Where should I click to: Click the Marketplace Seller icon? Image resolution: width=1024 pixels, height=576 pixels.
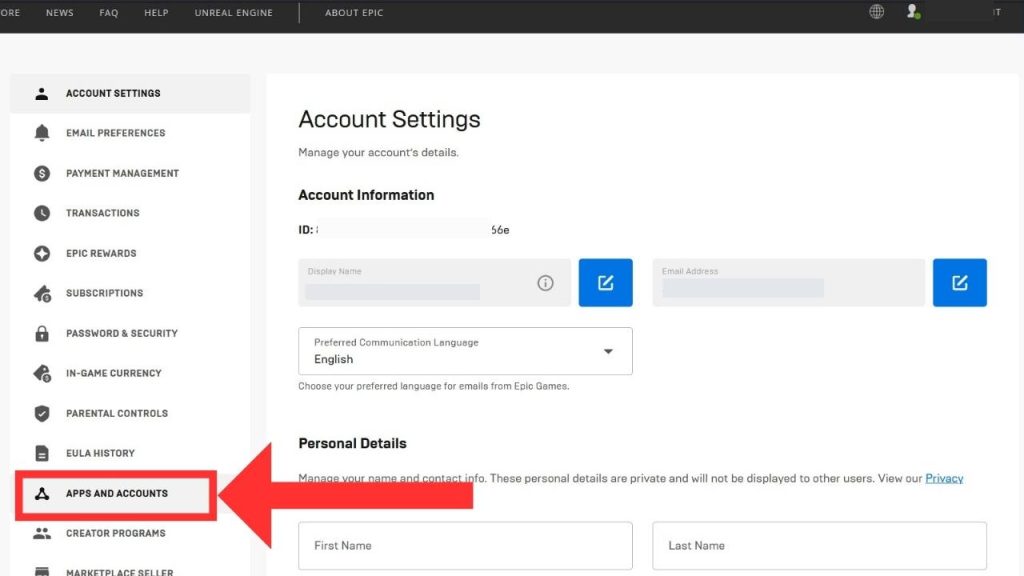click(42, 571)
